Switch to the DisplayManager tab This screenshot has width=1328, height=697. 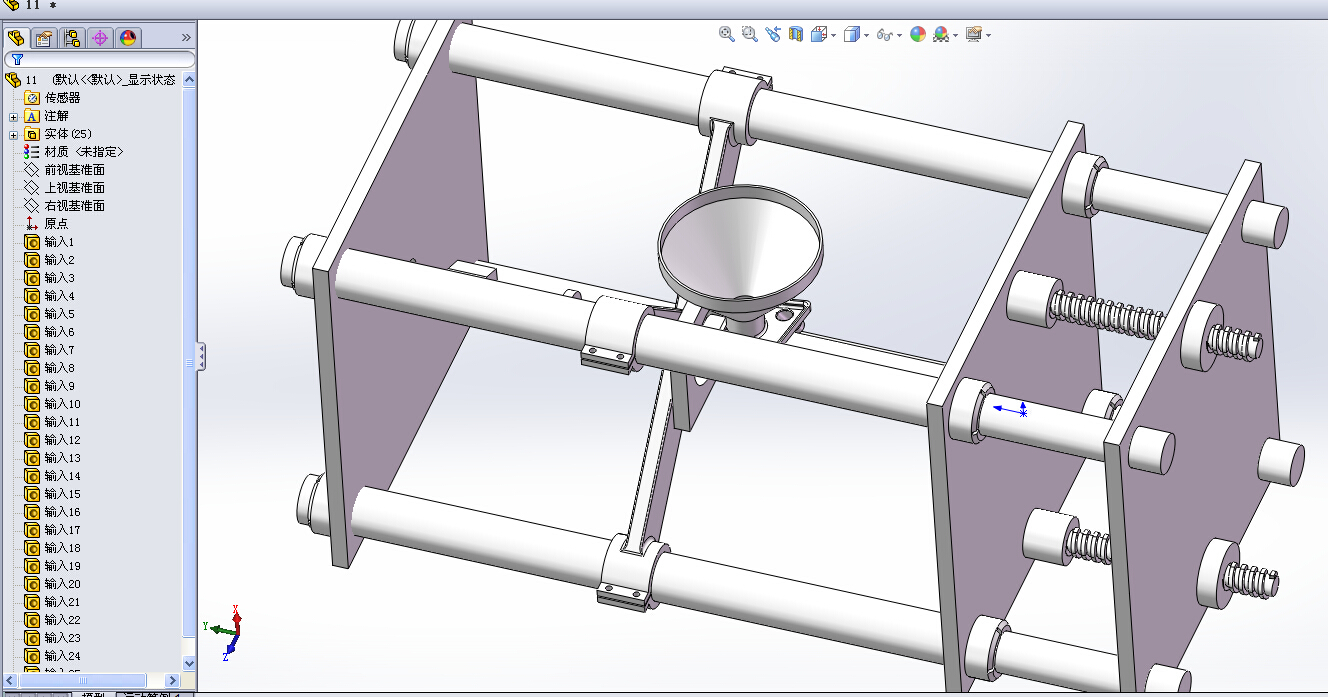click(127, 38)
